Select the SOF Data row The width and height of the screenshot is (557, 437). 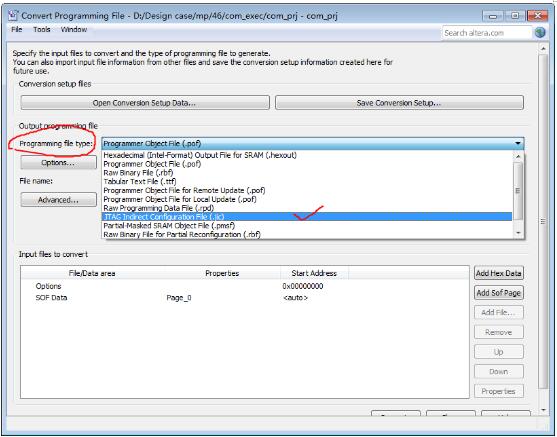point(245,298)
